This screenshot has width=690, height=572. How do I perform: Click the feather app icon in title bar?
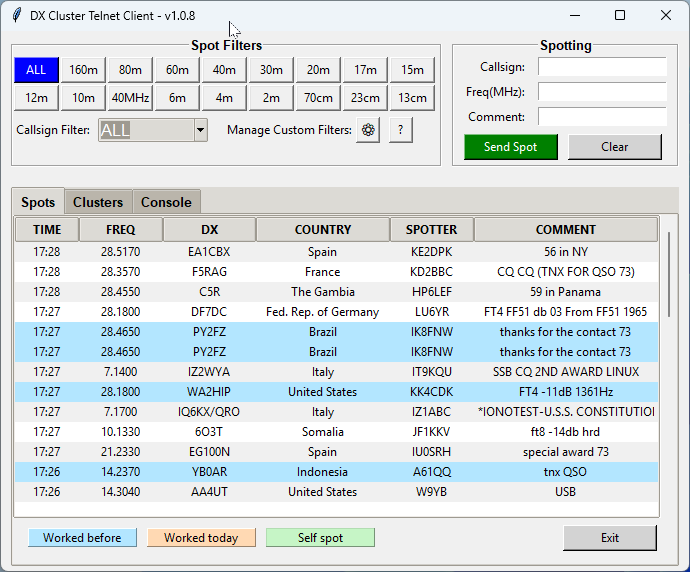tap(15, 15)
